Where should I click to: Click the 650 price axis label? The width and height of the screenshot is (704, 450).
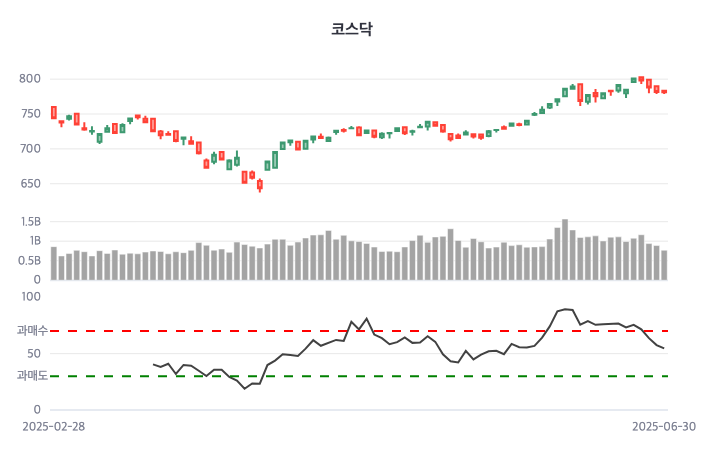30,184
